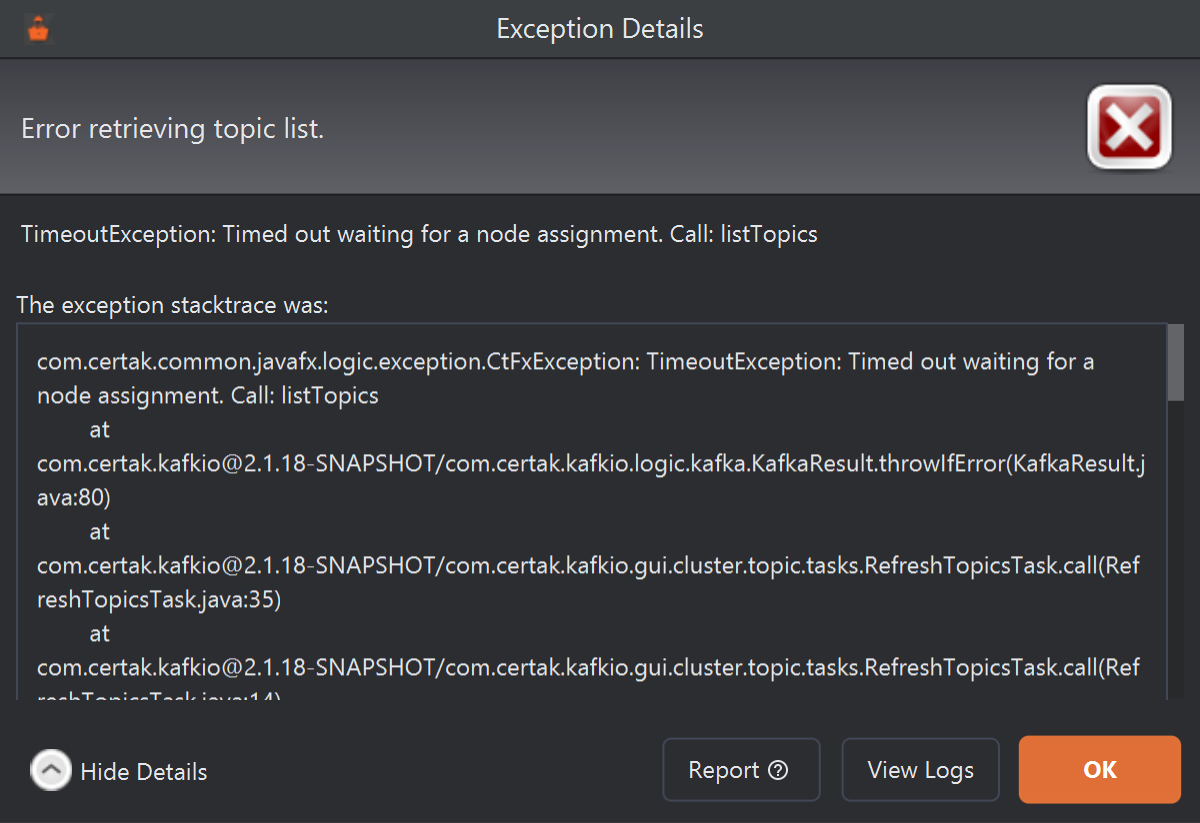Open View Logs

coord(920,770)
